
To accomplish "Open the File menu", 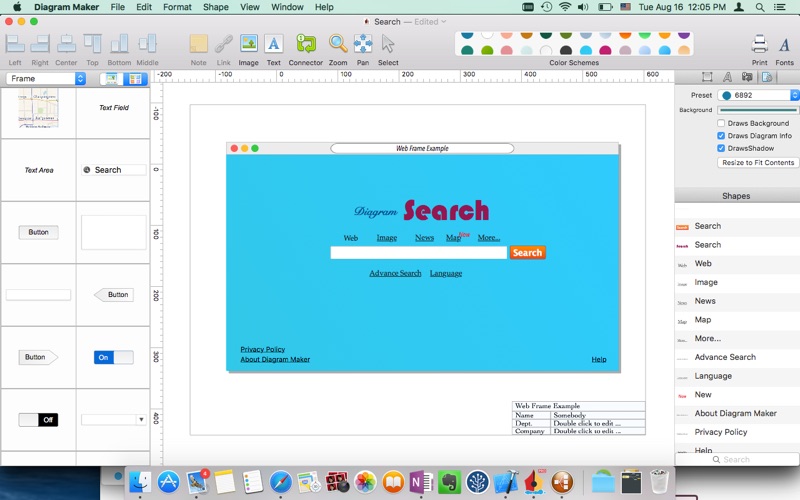I will pos(117,7).
